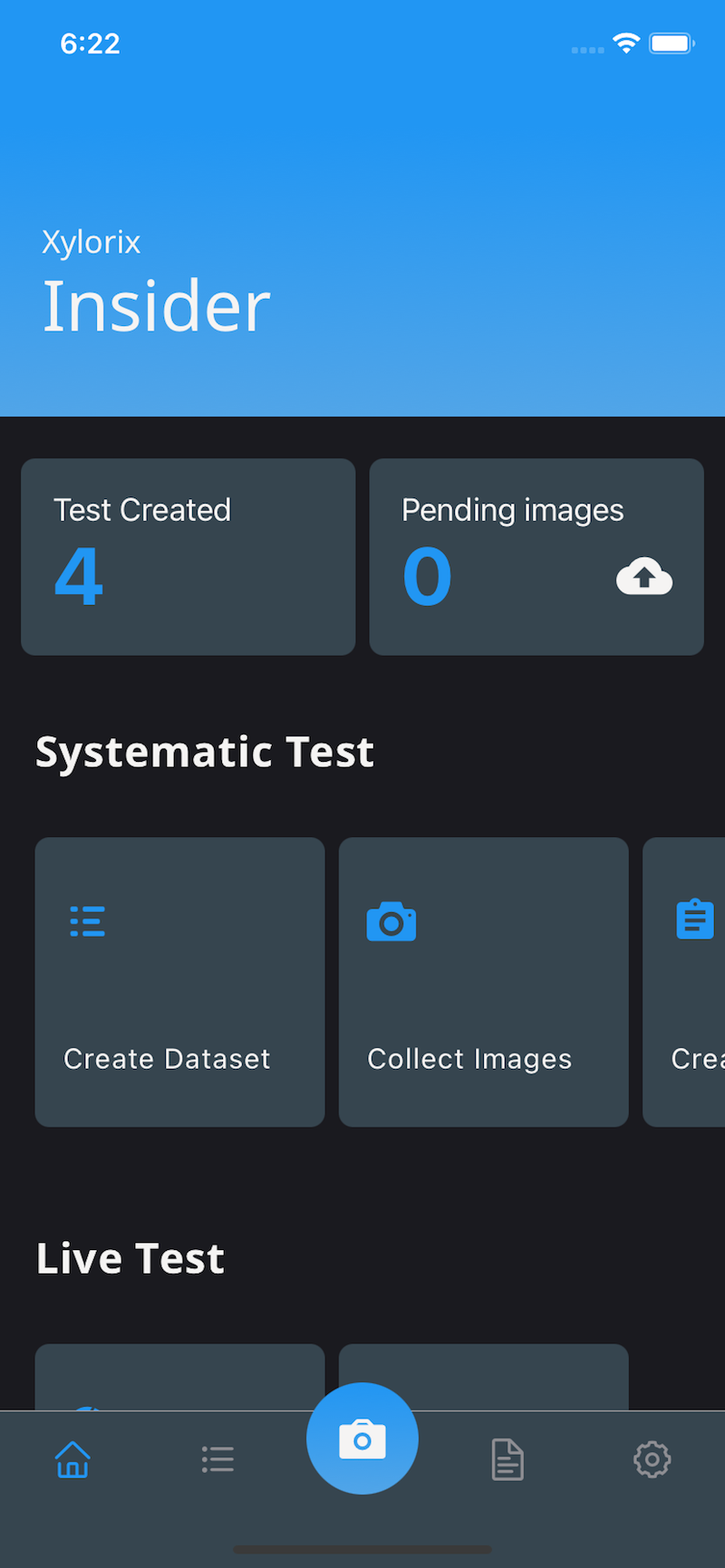This screenshot has height=1568, width=725.
Task: Open the settings gear tab
Action: tap(652, 1459)
